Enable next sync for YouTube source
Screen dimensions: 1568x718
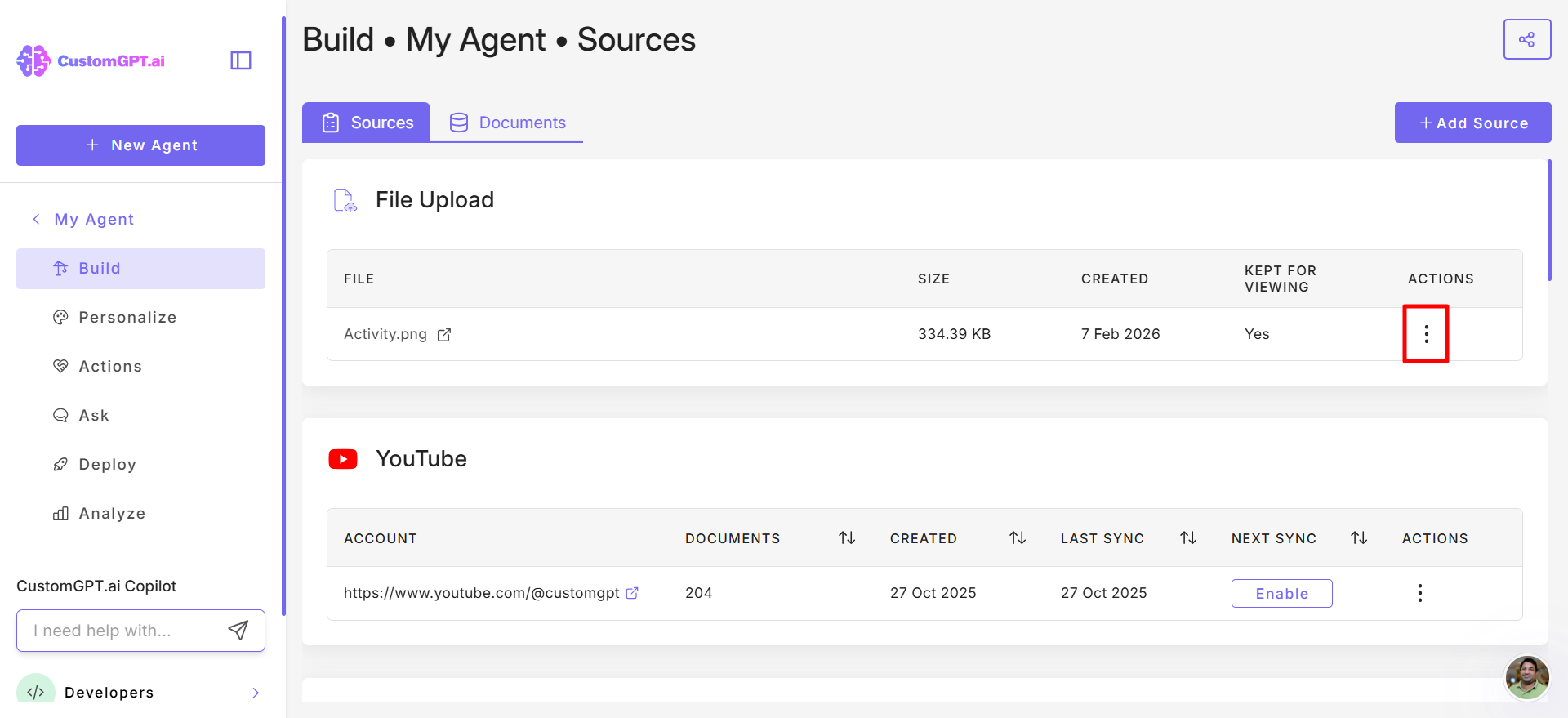tap(1281, 593)
